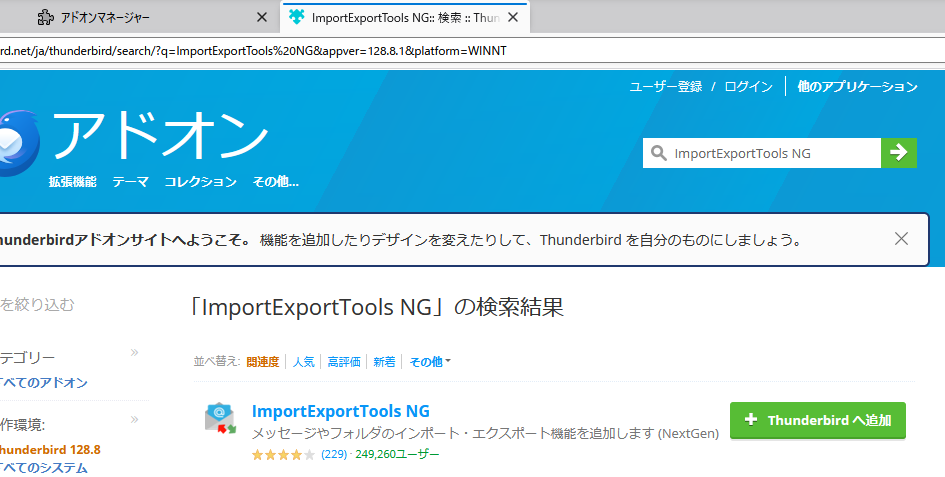Sort results by 高評価

(344, 362)
